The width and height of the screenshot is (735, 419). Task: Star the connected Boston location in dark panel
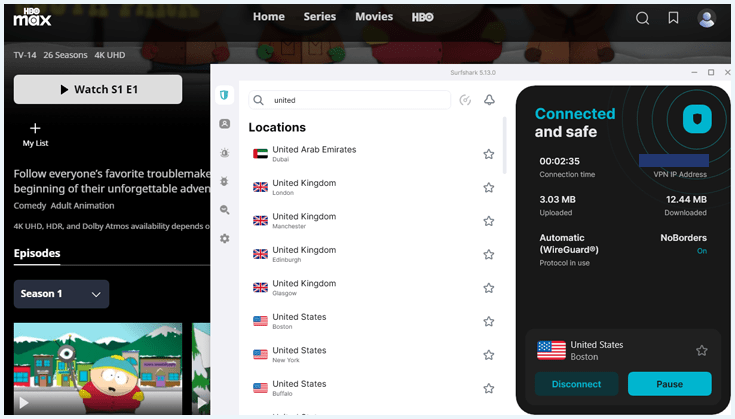701,351
